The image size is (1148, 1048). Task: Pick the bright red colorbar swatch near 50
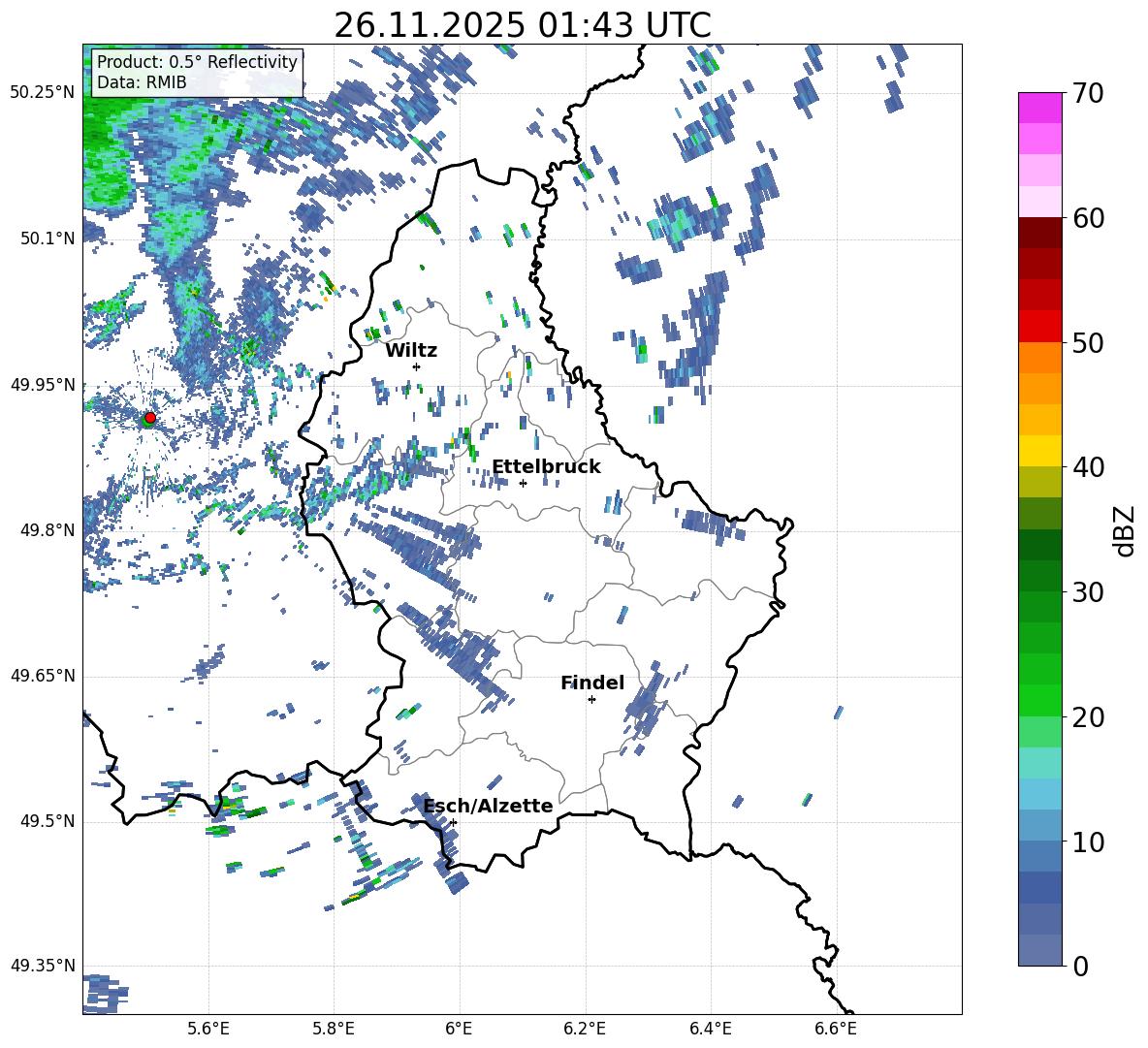click(1040, 327)
